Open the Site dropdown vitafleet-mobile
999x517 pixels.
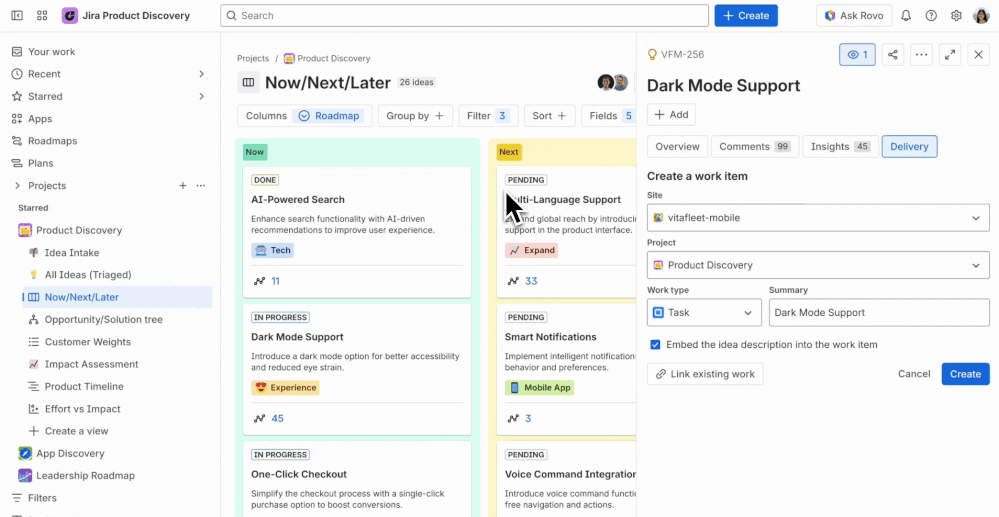coord(818,218)
